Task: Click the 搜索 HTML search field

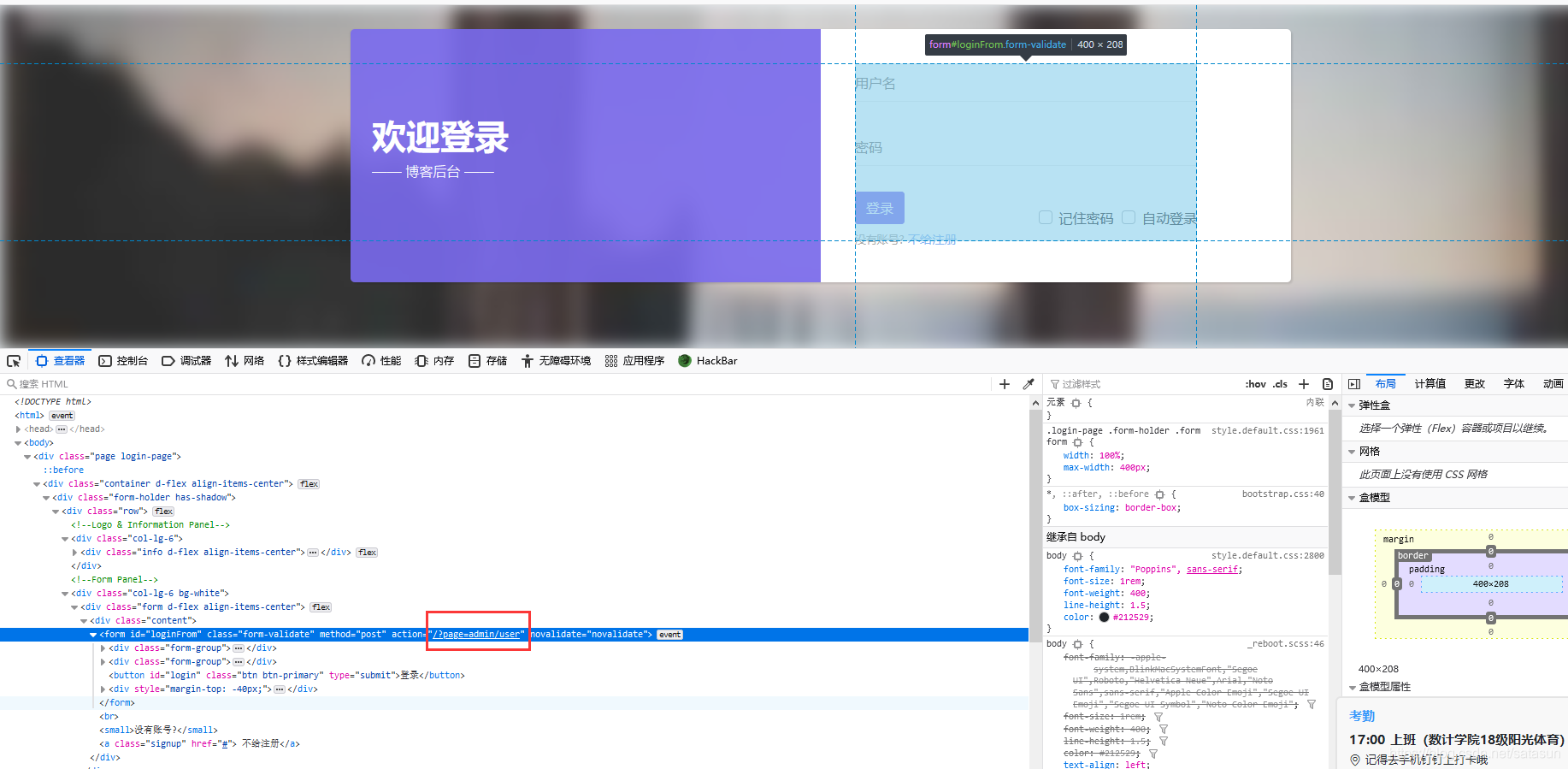Action: pyautogui.click(x=496, y=384)
